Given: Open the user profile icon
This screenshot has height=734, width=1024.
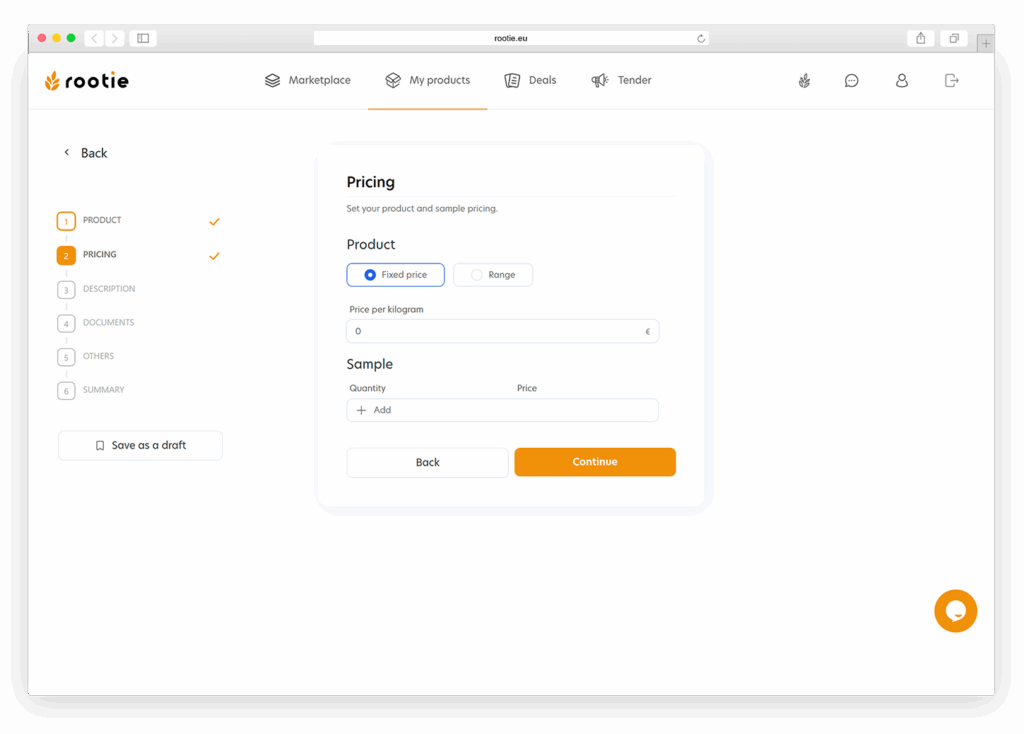Looking at the screenshot, I should point(901,81).
